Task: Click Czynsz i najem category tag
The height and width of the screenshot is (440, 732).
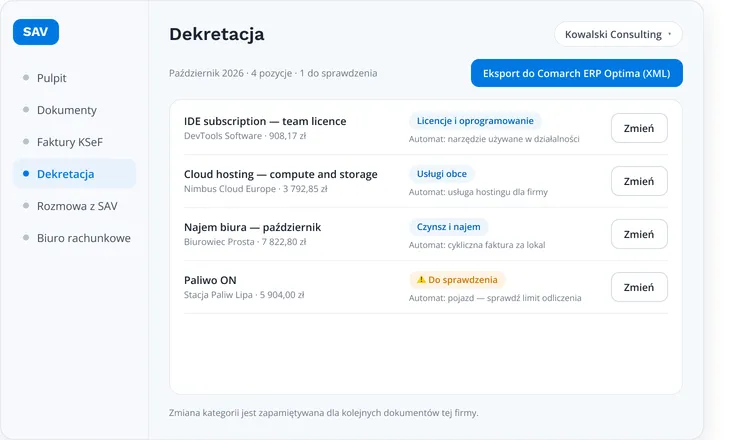Action: [449, 227]
